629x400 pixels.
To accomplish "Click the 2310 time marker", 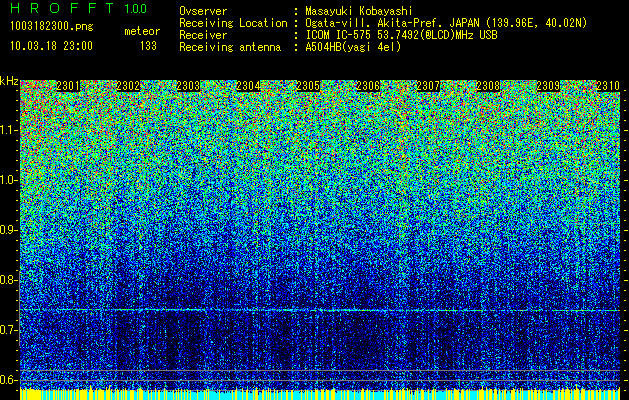I will (608, 86).
